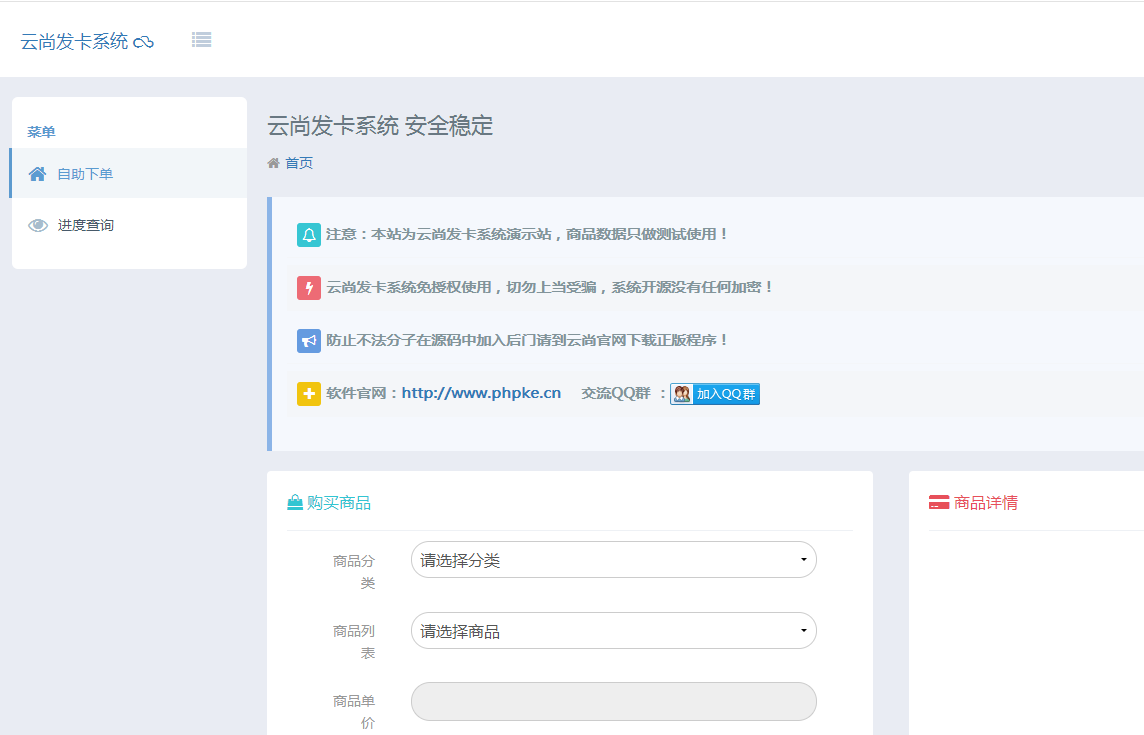Viewport: 1144px width, 735px height.
Task: Click the 首页 breadcrumb link
Action: click(299, 163)
